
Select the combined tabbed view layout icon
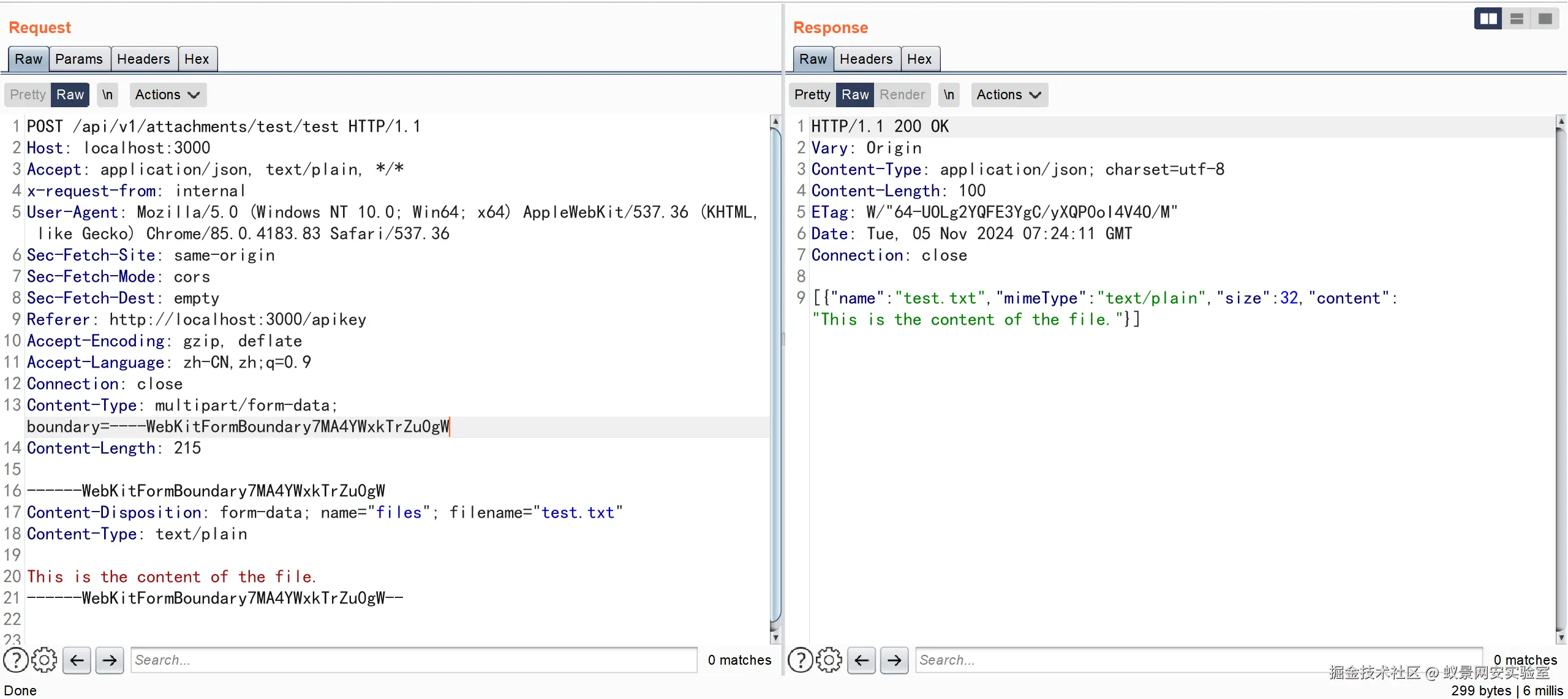coord(1545,19)
